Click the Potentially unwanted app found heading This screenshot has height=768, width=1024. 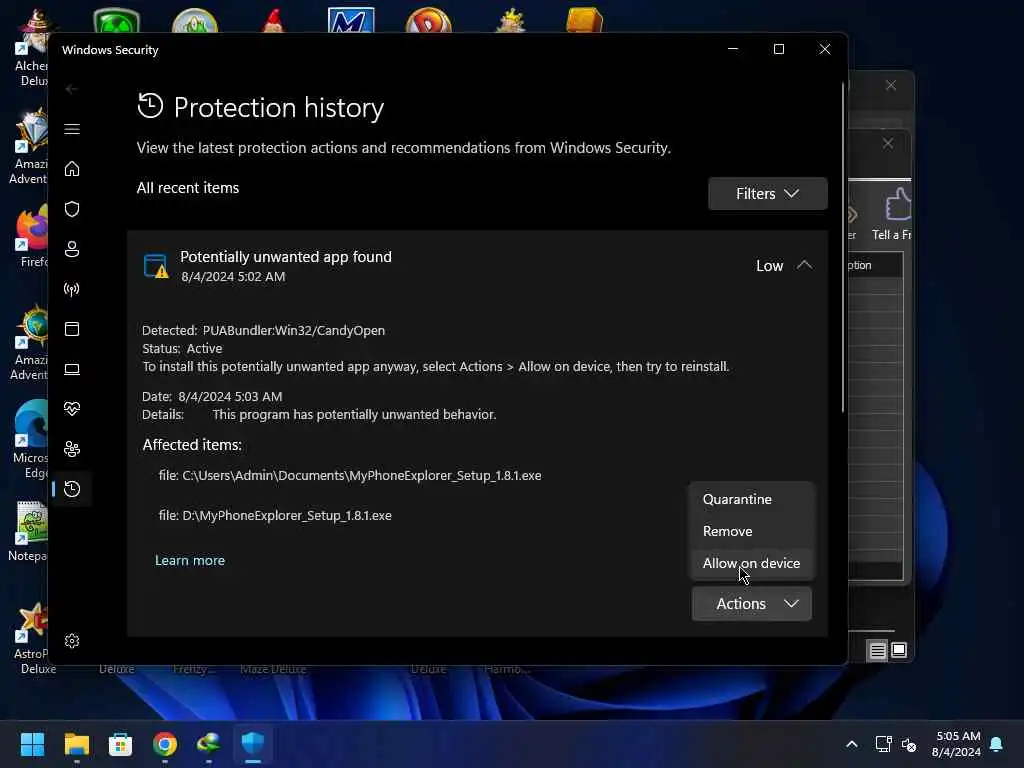click(x=286, y=257)
